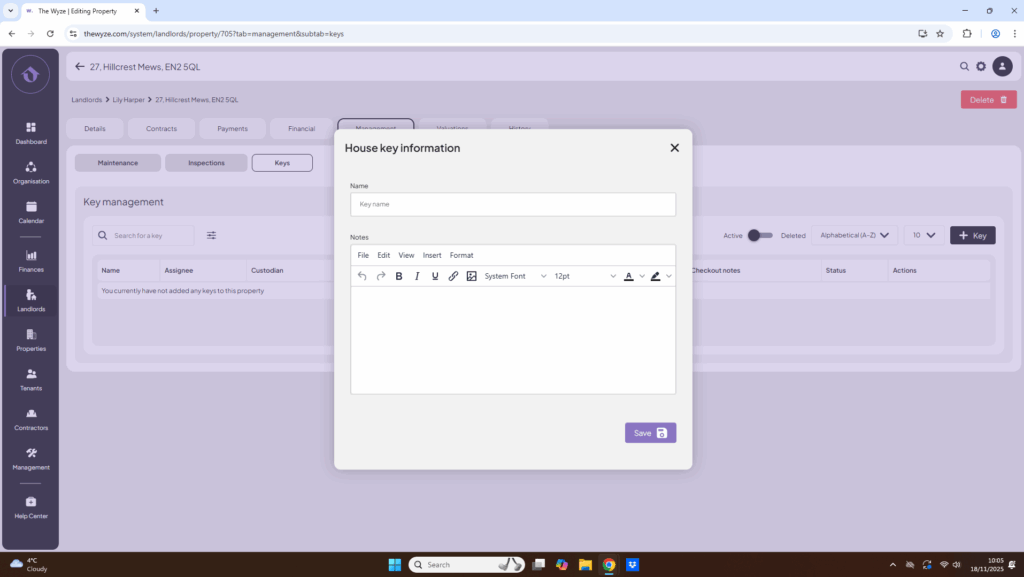Viewport: 1024px width, 577px height.
Task: Close the House key information dialog
Action: click(x=674, y=148)
